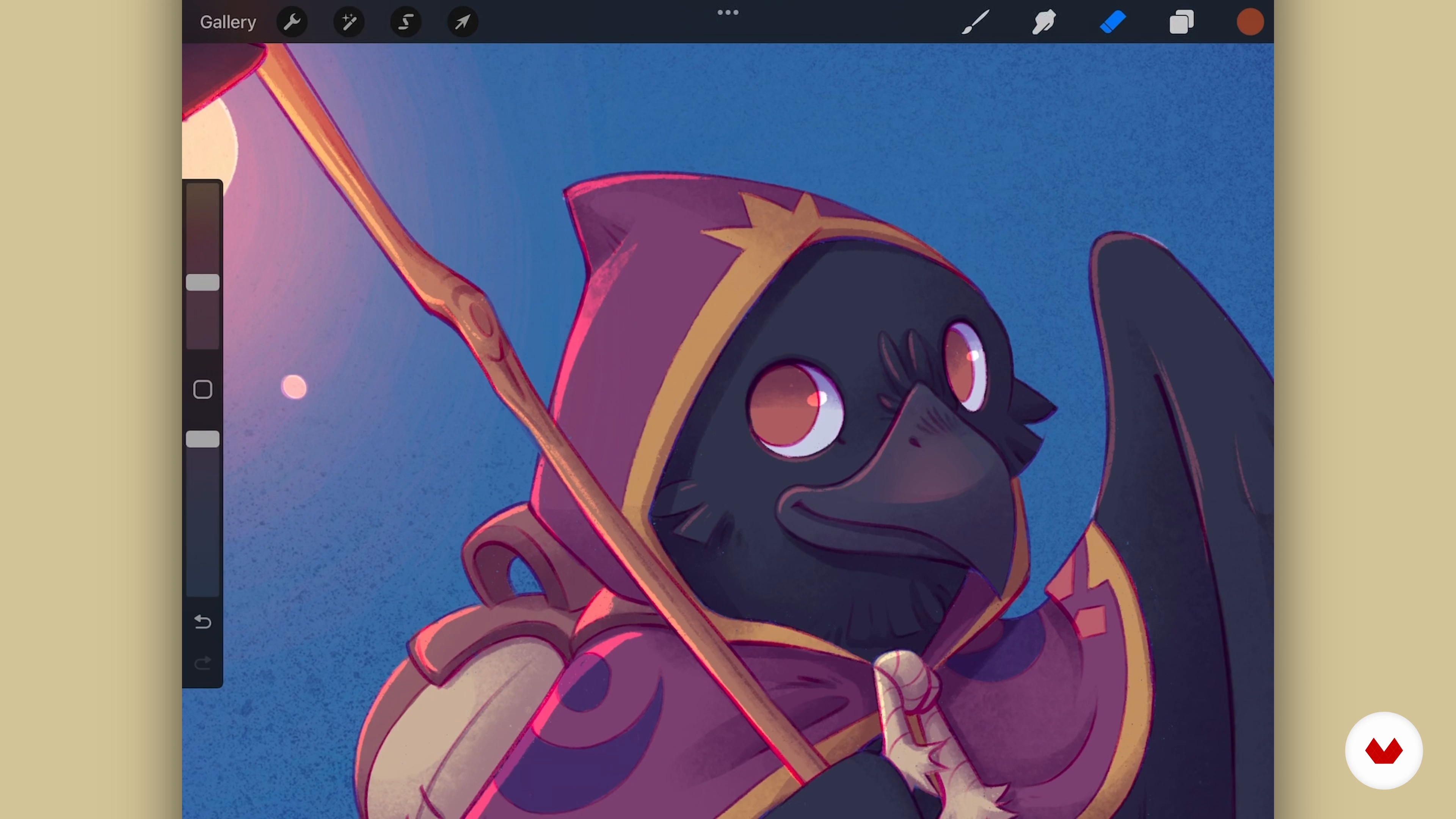The width and height of the screenshot is (1456, 819).
Task: Return to the Gallery
Action: point(228,22)
